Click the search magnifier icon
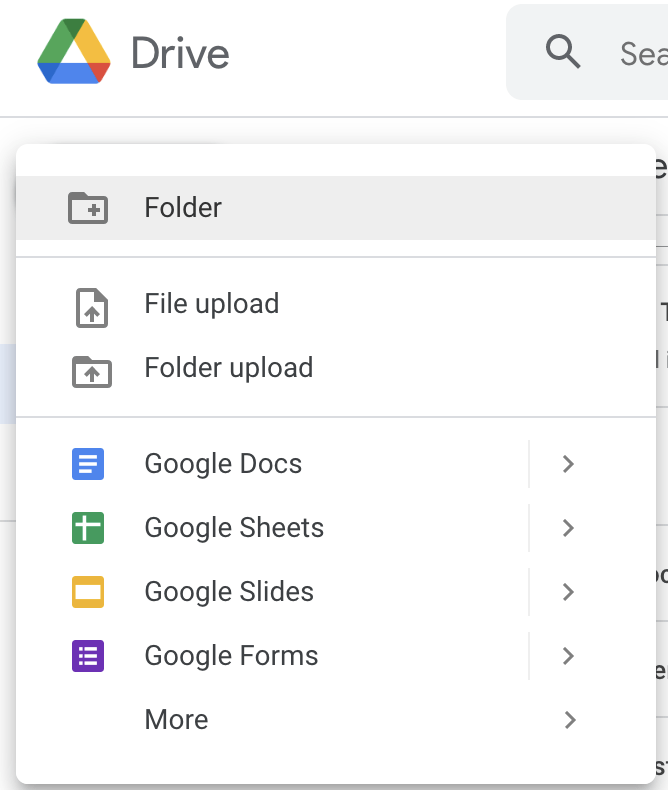The image size is (668, 790). (x=563, y=51)
